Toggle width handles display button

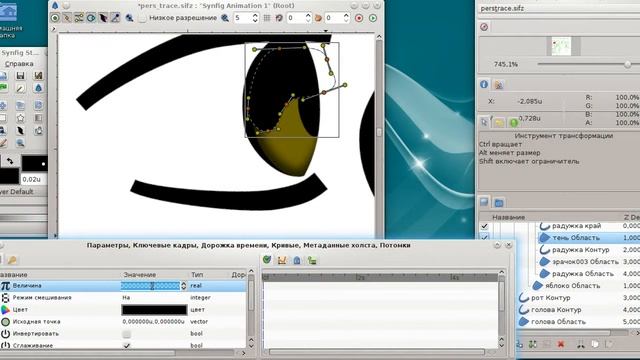pyautogui.click(x=103, y=18)
